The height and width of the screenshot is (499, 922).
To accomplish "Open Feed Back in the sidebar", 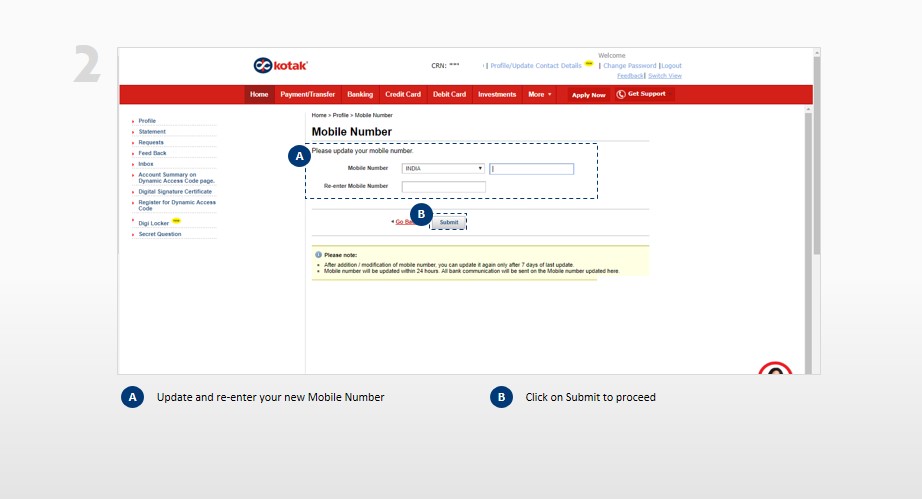I will pos(152,153).
